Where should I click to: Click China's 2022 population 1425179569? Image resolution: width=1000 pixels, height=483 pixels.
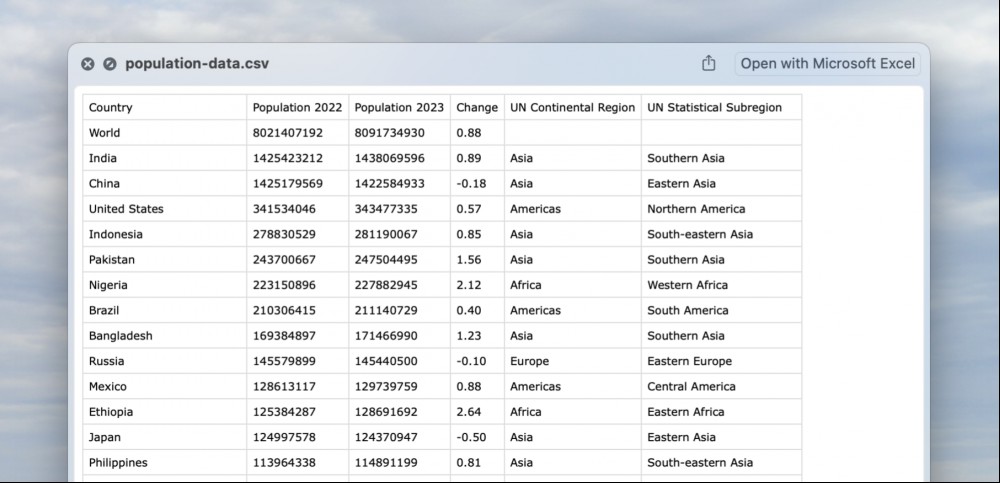[x=288, y=183]
